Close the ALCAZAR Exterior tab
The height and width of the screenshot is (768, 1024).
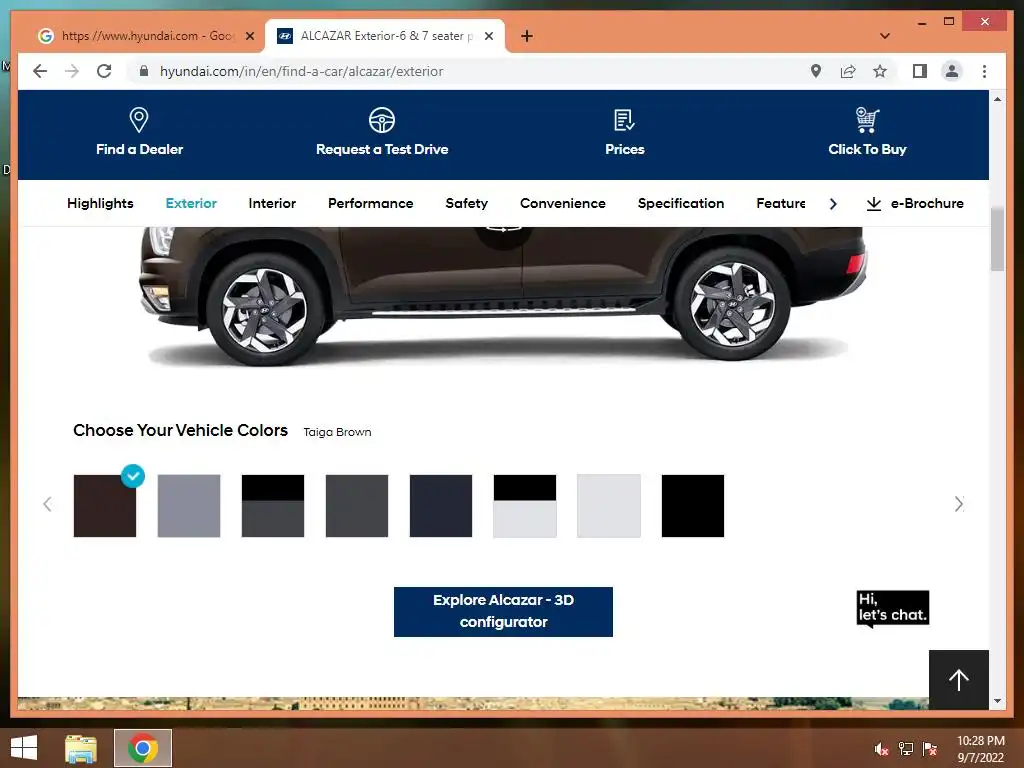click(488, 36)
